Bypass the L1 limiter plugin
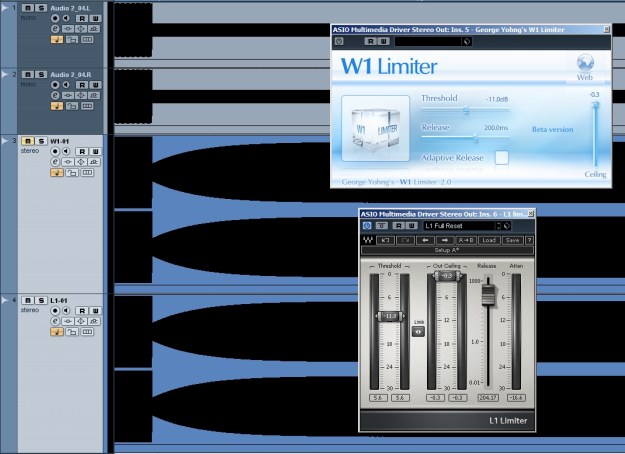 pyautogui.click(x=381, y=226)
